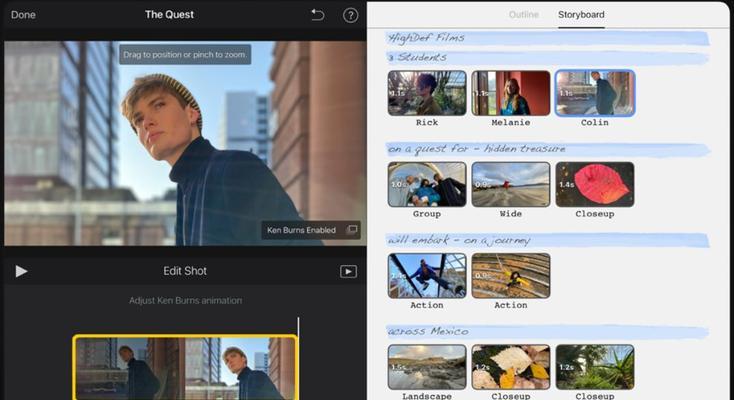Click the 'The Quest' project title
Image resolution: width=734 pixels, height=400 pixels.
coord(169,15)
